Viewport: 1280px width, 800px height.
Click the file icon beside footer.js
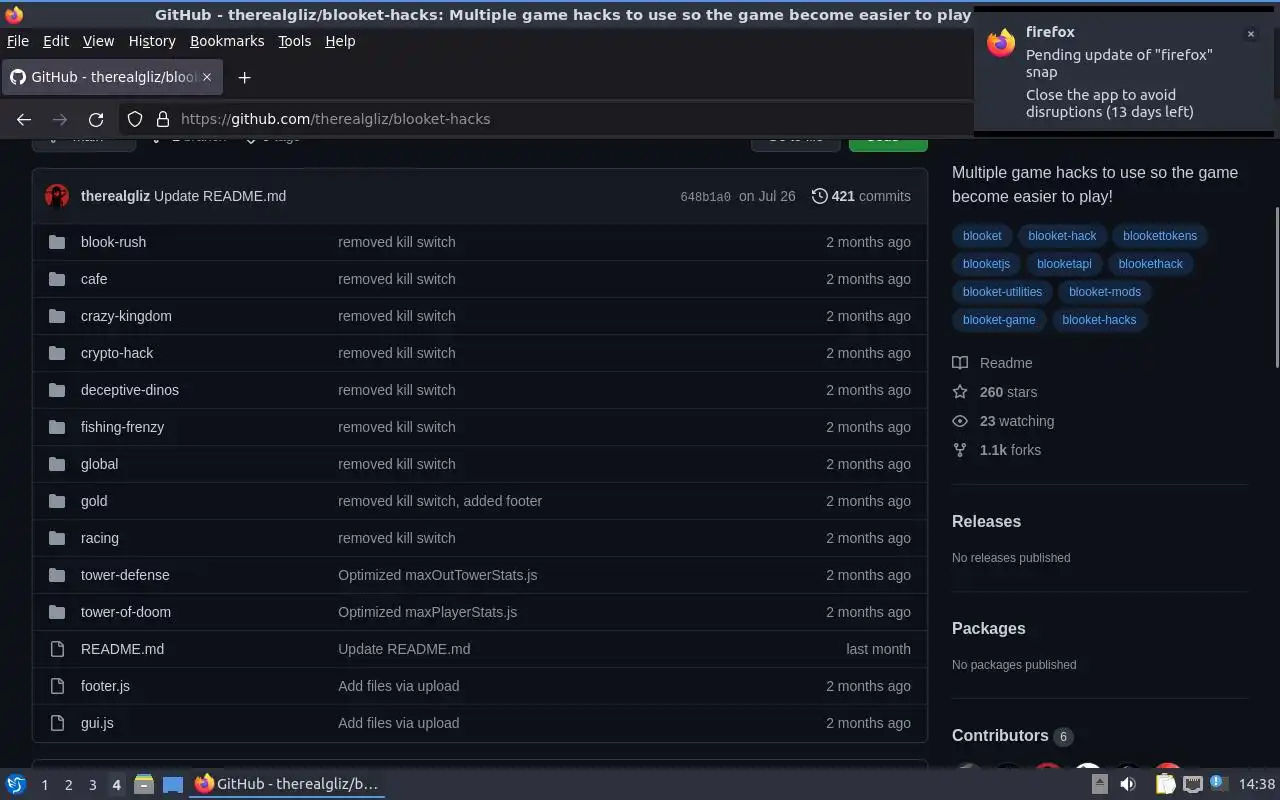[57, 686]
